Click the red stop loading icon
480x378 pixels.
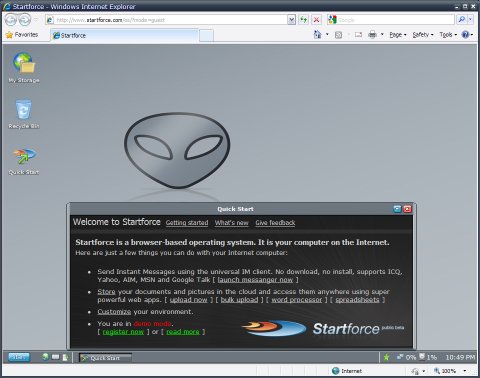tap(316, 20)
